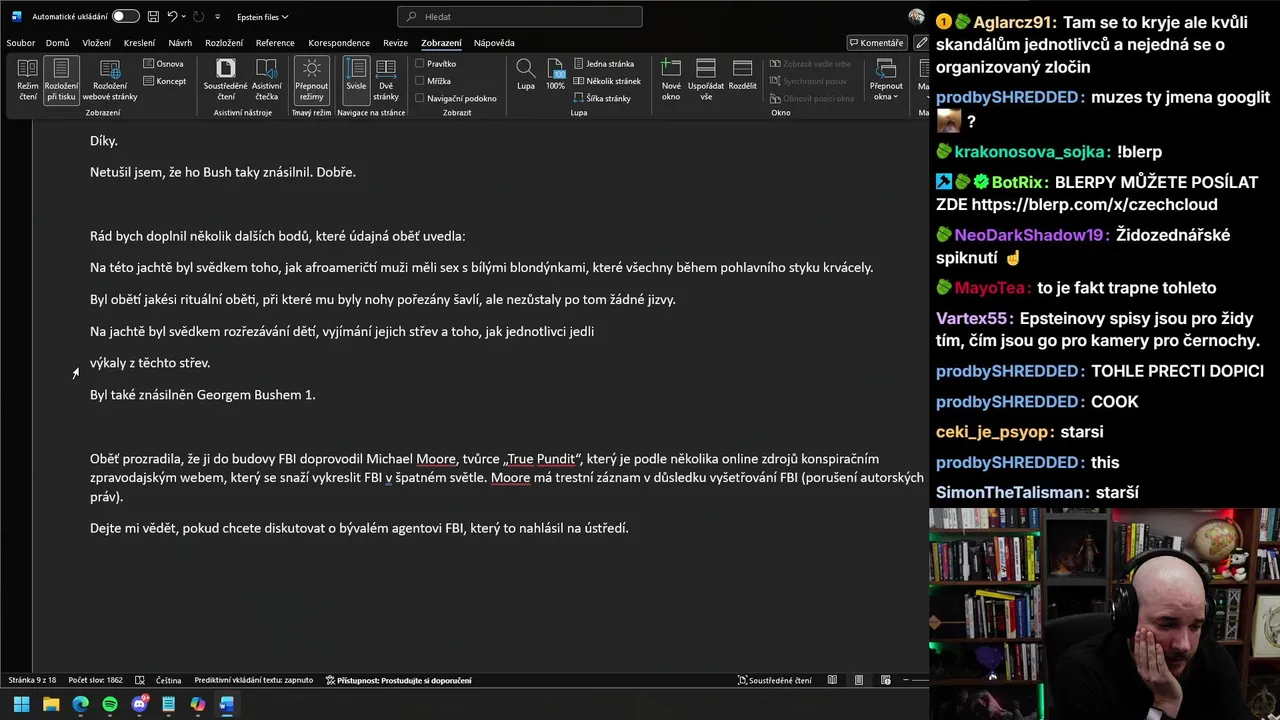Image resolution: width=1280 pixels, height=720 pixels.
Task: Open Microsoft Edge from taskbar
Action: coord(80,704)
